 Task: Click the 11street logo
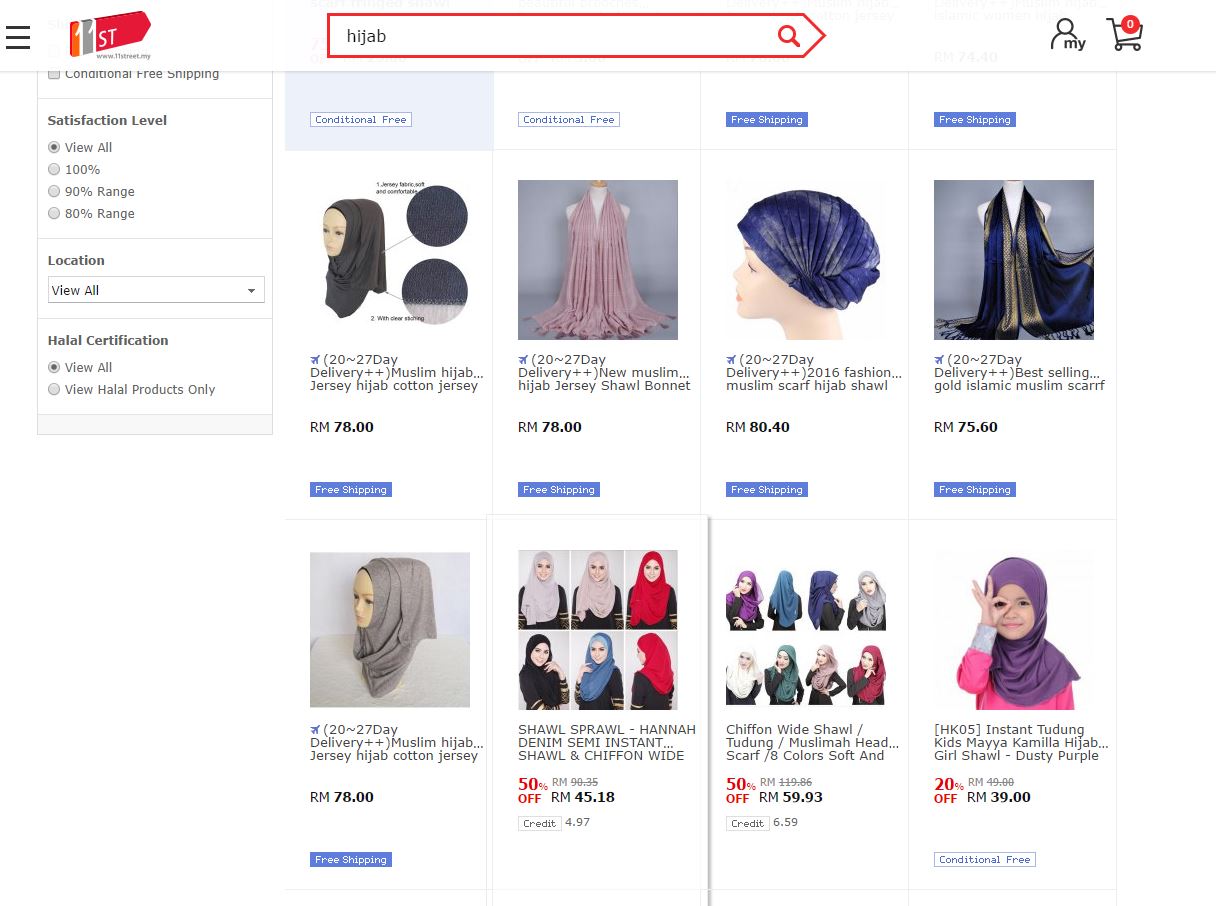(x=109, y=35)
